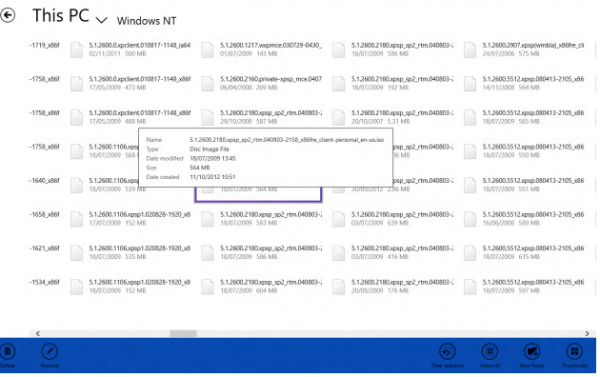The width and height of the screenshot is (600, 377).
Task: Select file icon for the 488 MB xpclient item
Action: click(x=77, y=118)
